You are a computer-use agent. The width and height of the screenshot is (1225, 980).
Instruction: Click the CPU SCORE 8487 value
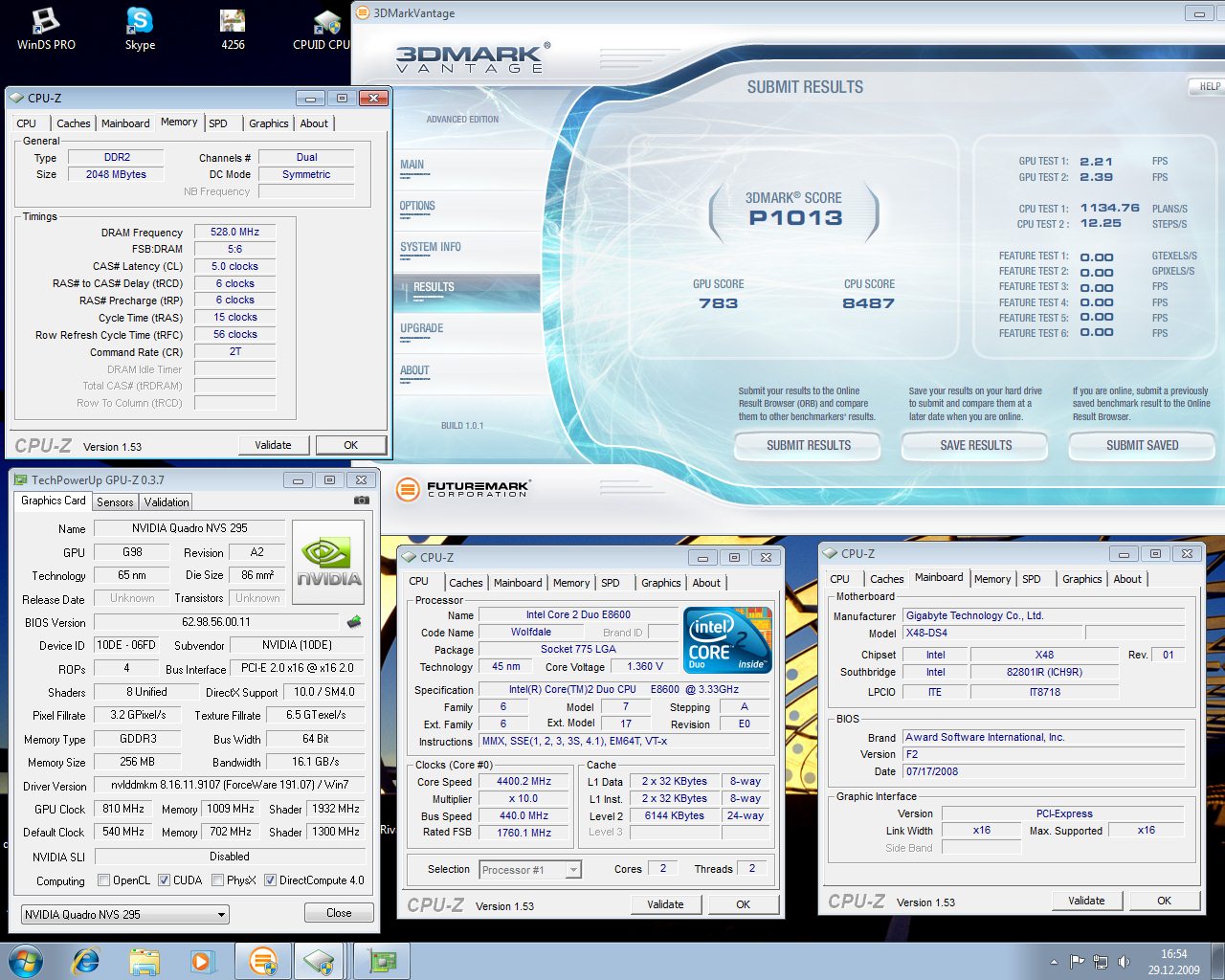[868, 303]
